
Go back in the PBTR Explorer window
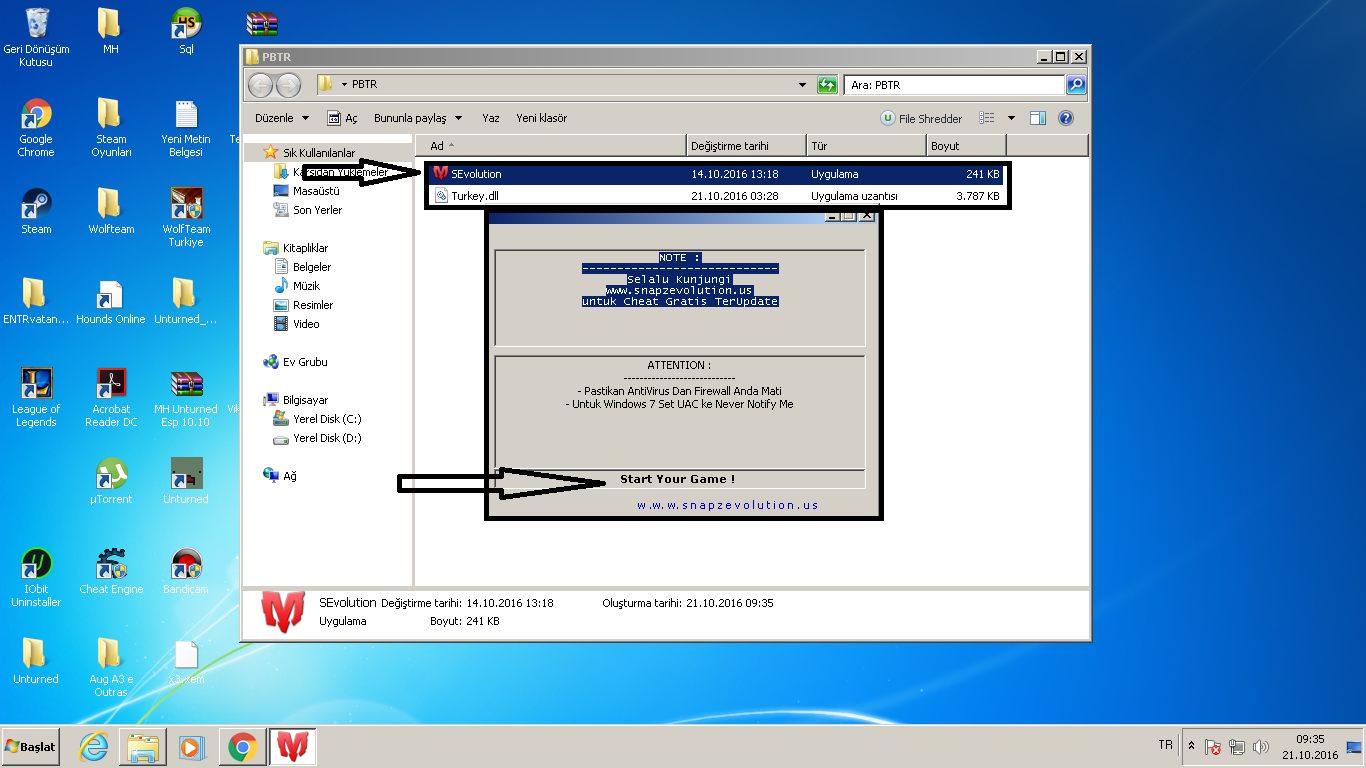260,85
